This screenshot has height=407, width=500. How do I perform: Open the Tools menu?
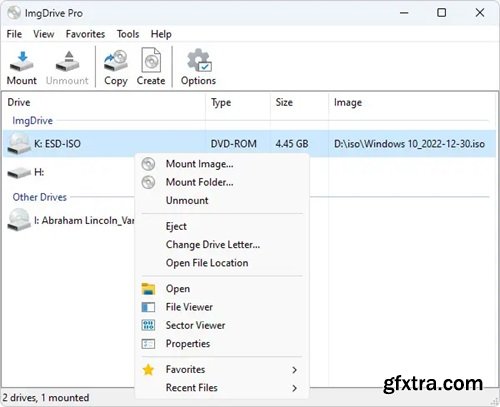tap(128, 34)
